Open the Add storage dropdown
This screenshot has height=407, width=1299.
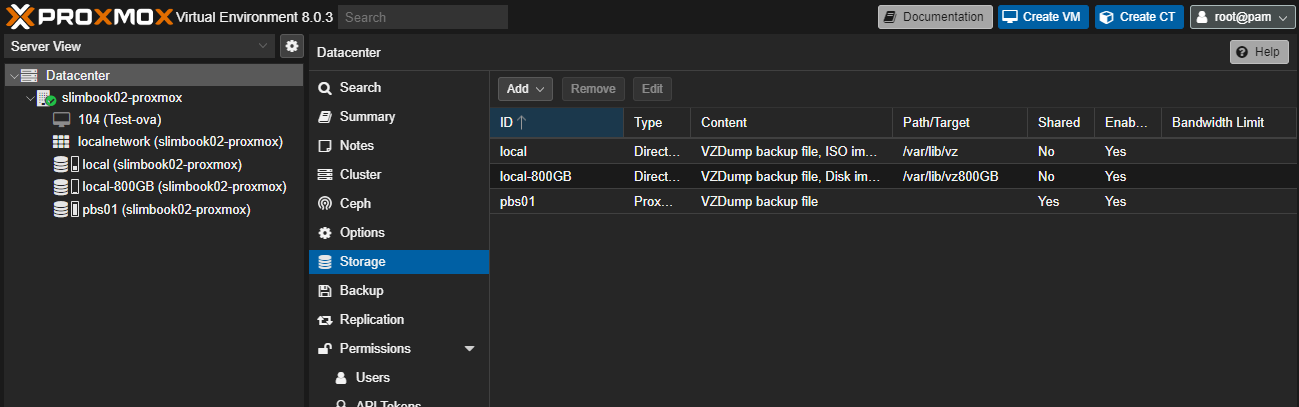[528, 89]
